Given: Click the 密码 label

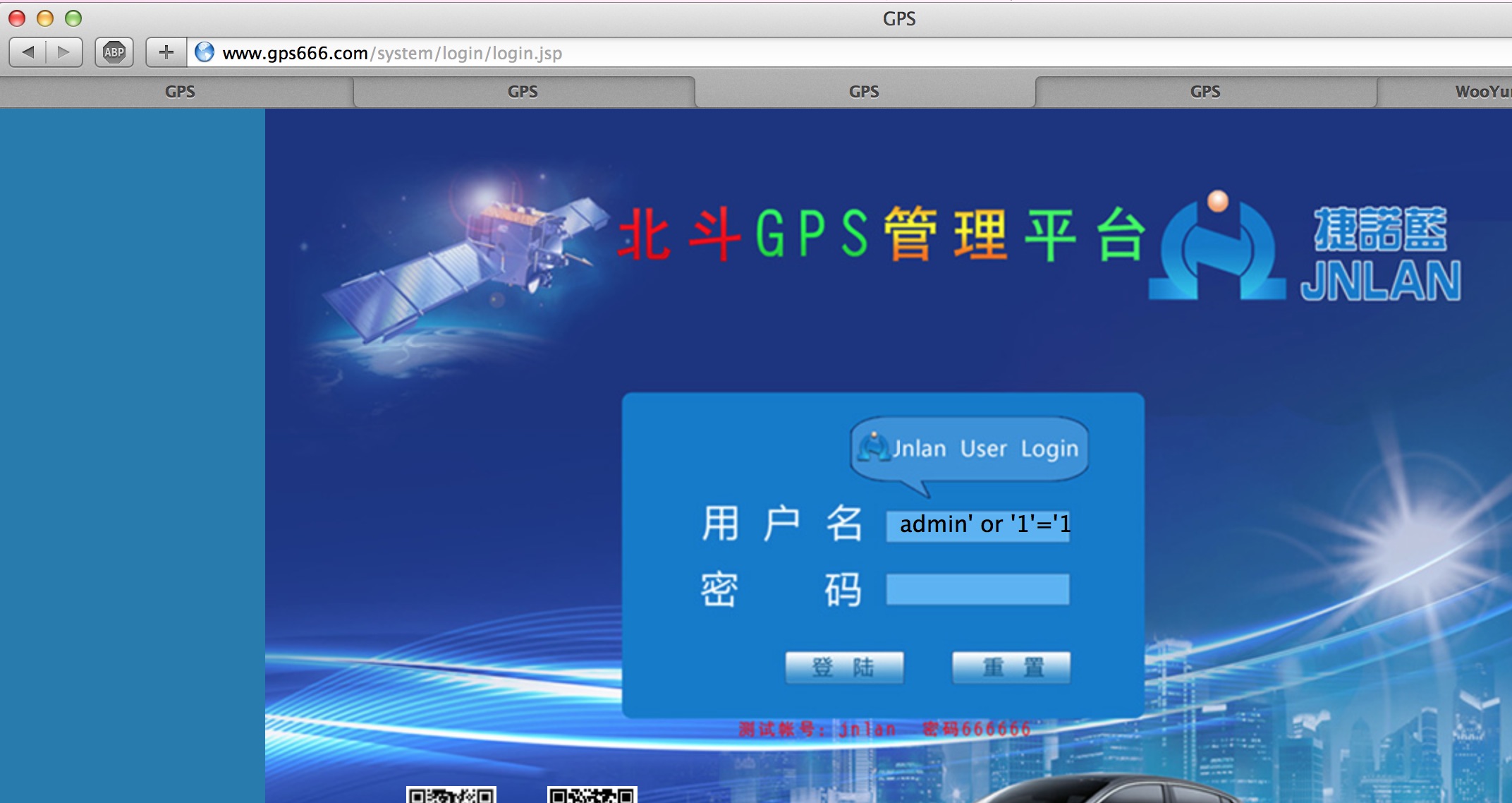Looking at the screenshot, I should [x=781, y=590].
